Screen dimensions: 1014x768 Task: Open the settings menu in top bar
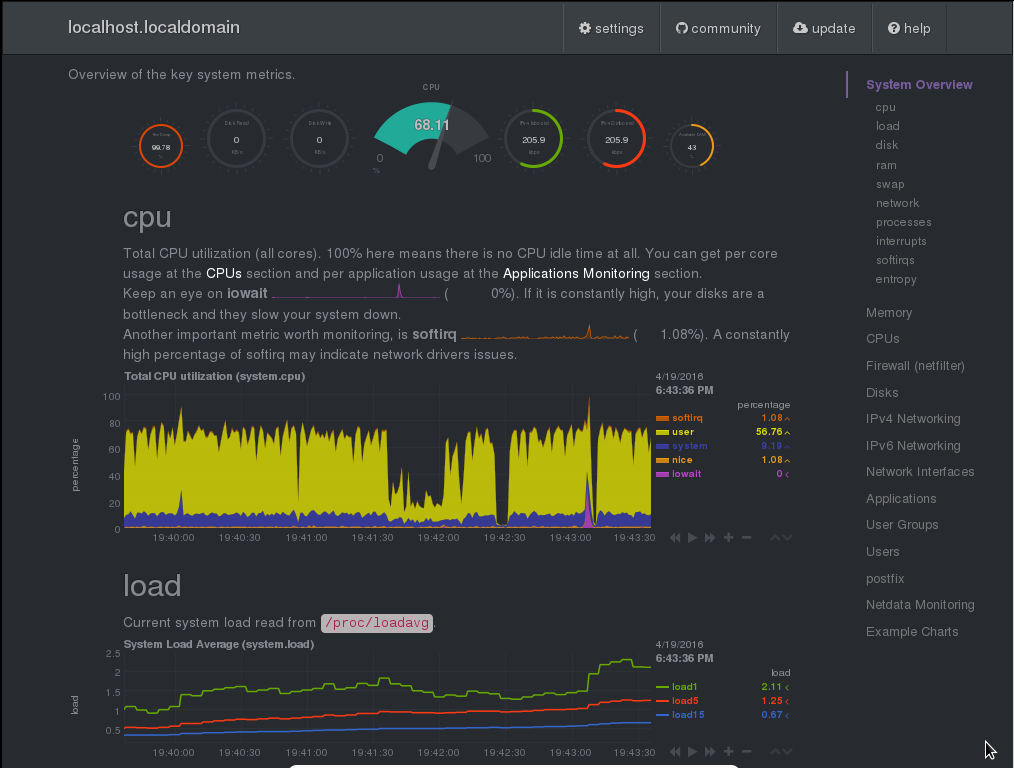point(611,28)
